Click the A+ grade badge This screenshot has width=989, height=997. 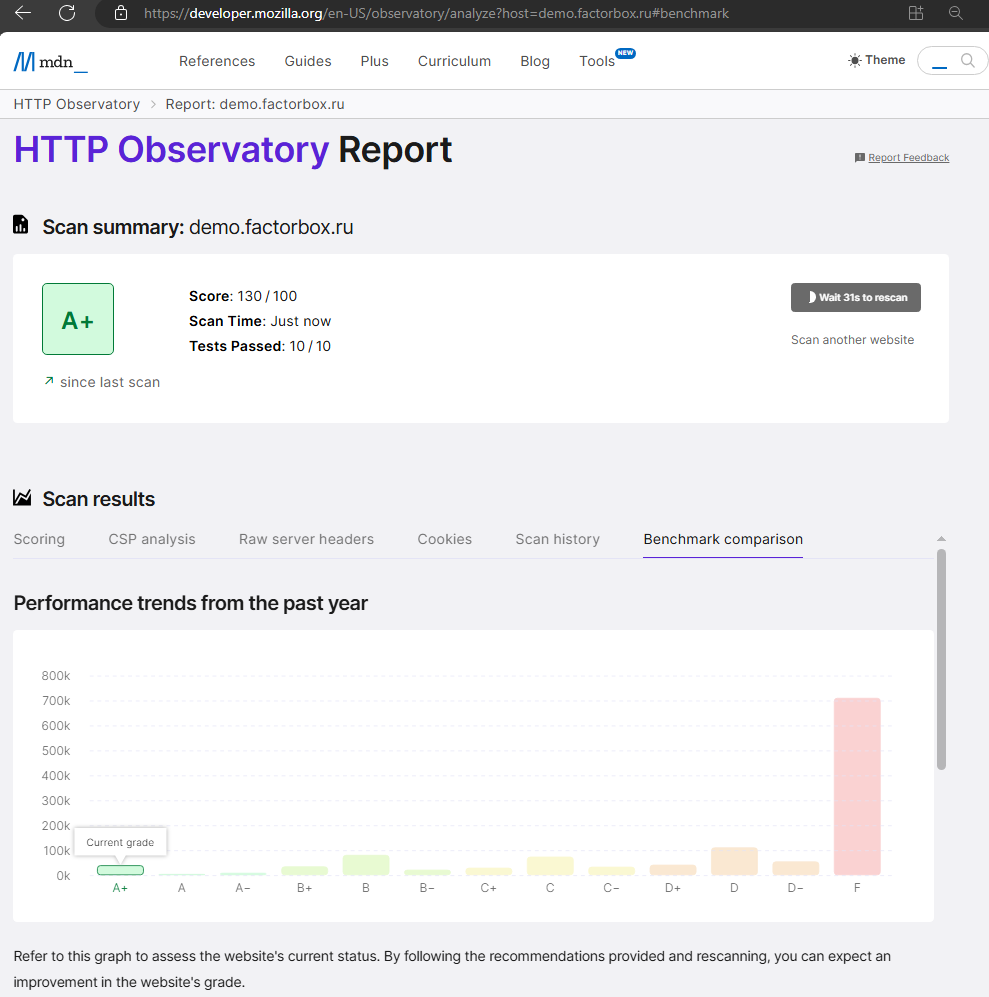point(78,319)
